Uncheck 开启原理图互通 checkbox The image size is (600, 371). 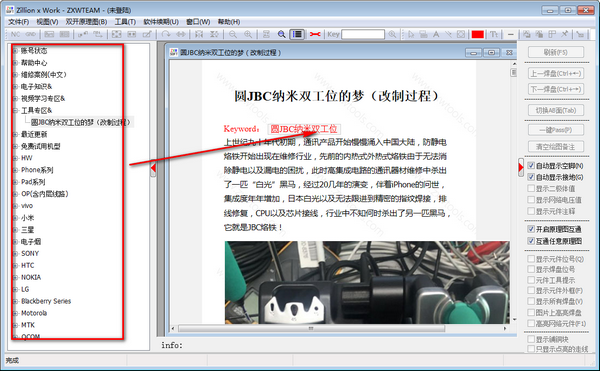tap(531, 229)
